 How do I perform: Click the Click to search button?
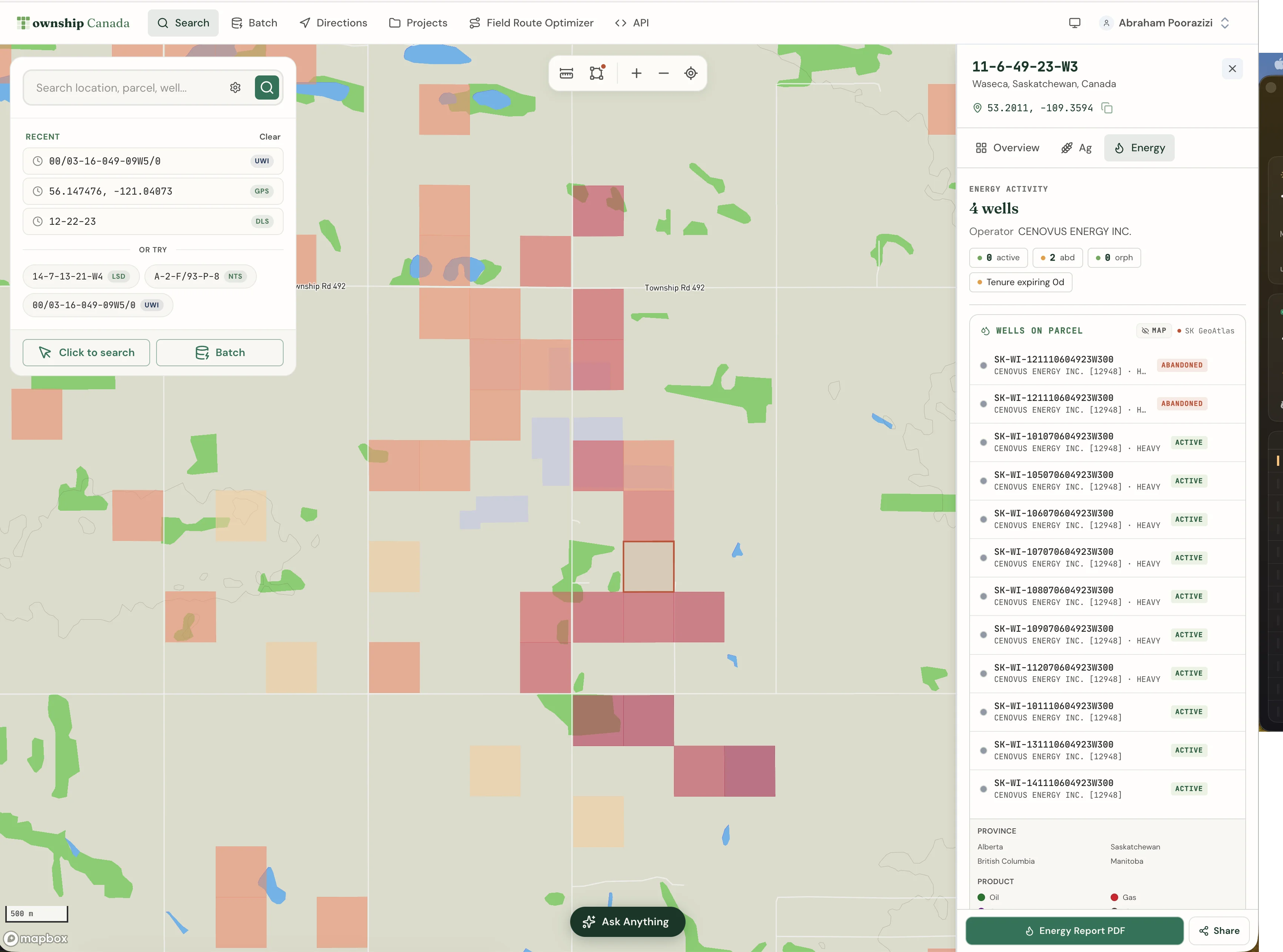pos(86,353)
